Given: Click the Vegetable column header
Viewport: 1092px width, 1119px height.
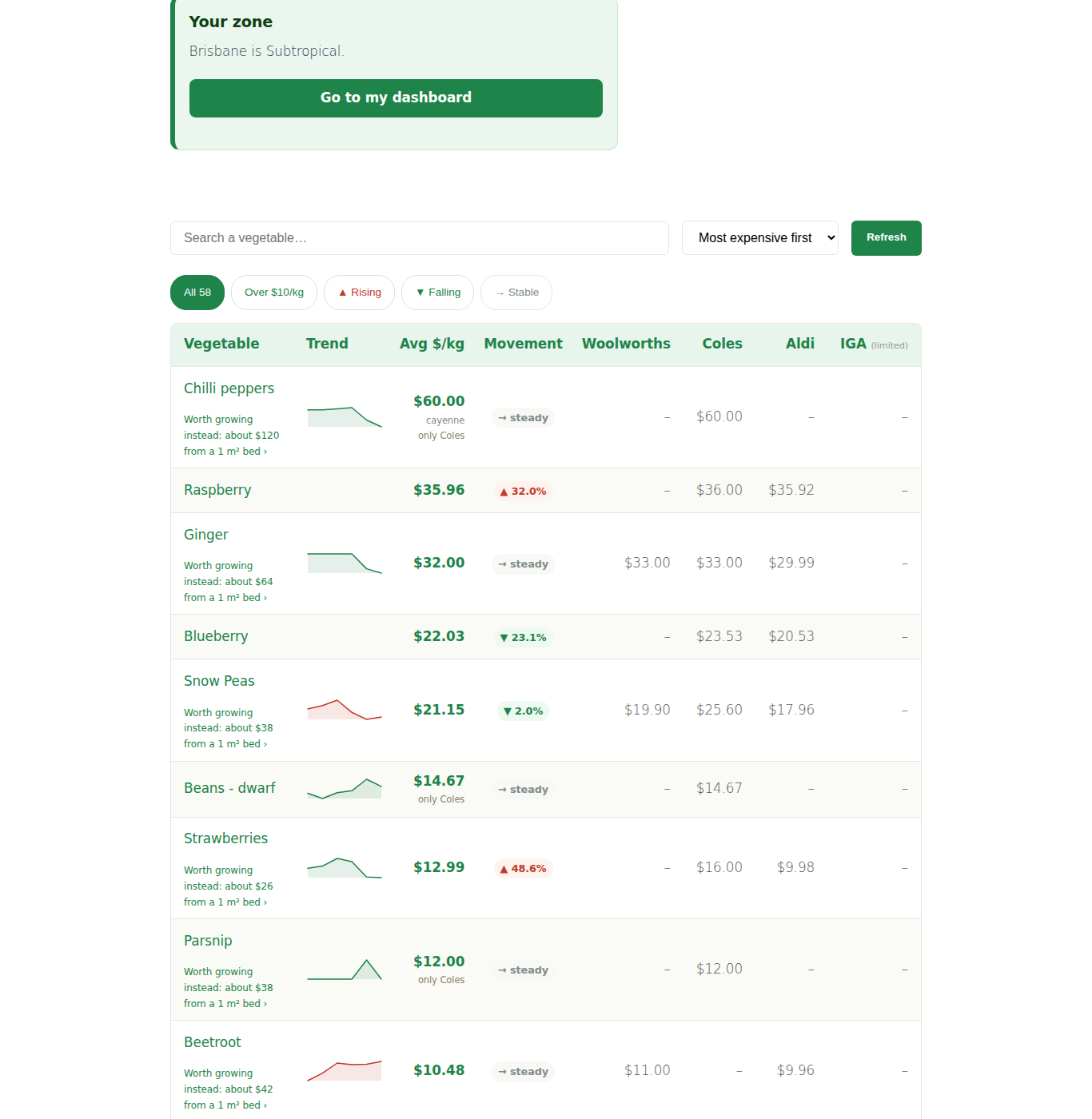Looking at the screenshot, I should coord(221,344).
